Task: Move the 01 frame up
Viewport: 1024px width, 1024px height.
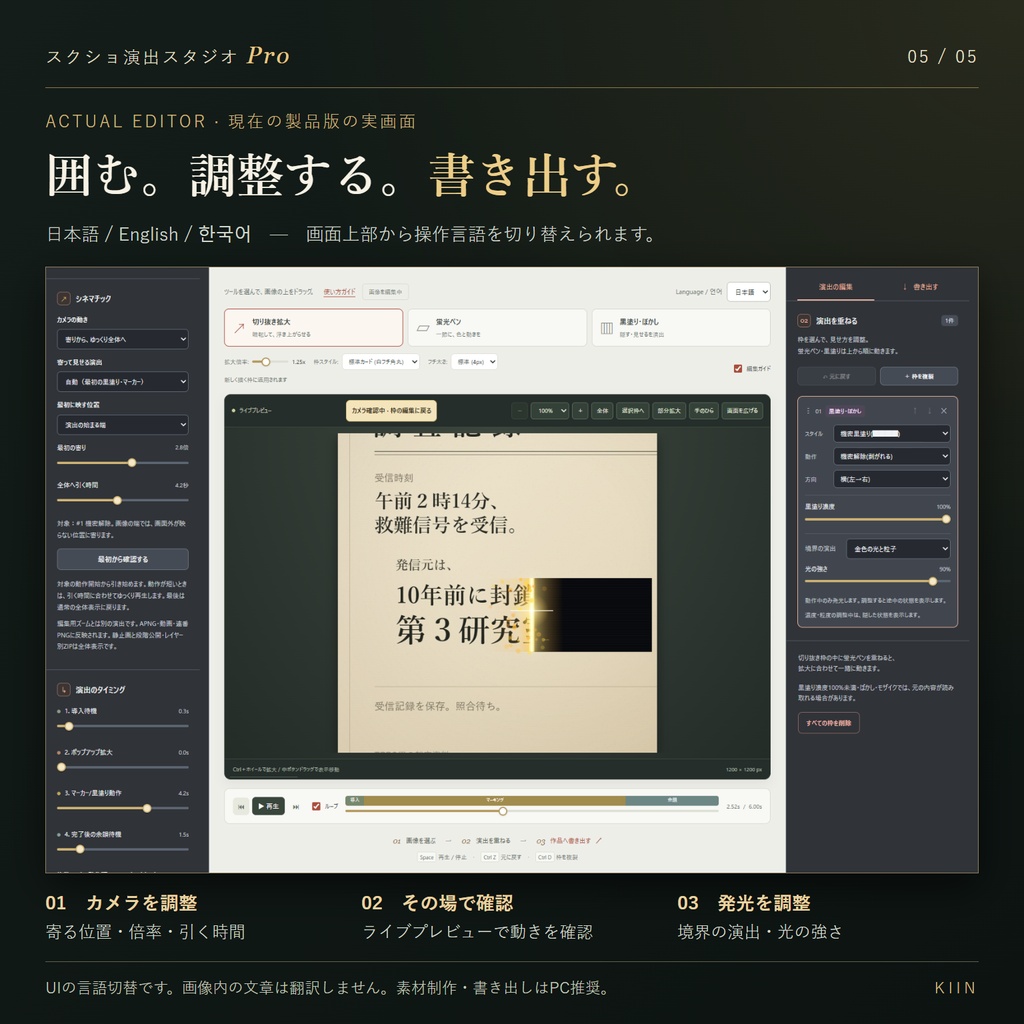Action: click(x=915, y=411)
